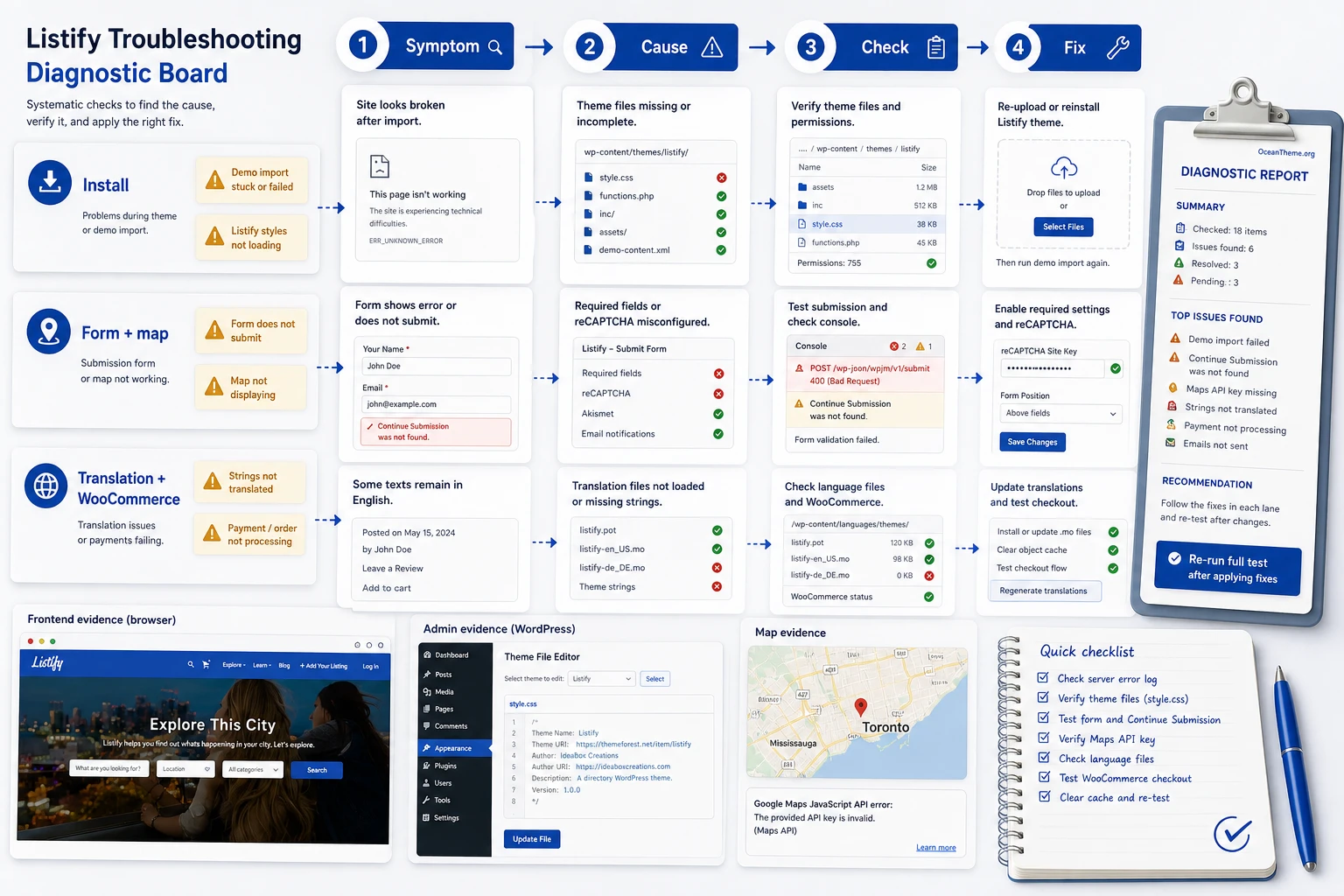The image size is (1344, 896).
Task: Select style.css row in Check file list
Action: [x=868, y=224]
